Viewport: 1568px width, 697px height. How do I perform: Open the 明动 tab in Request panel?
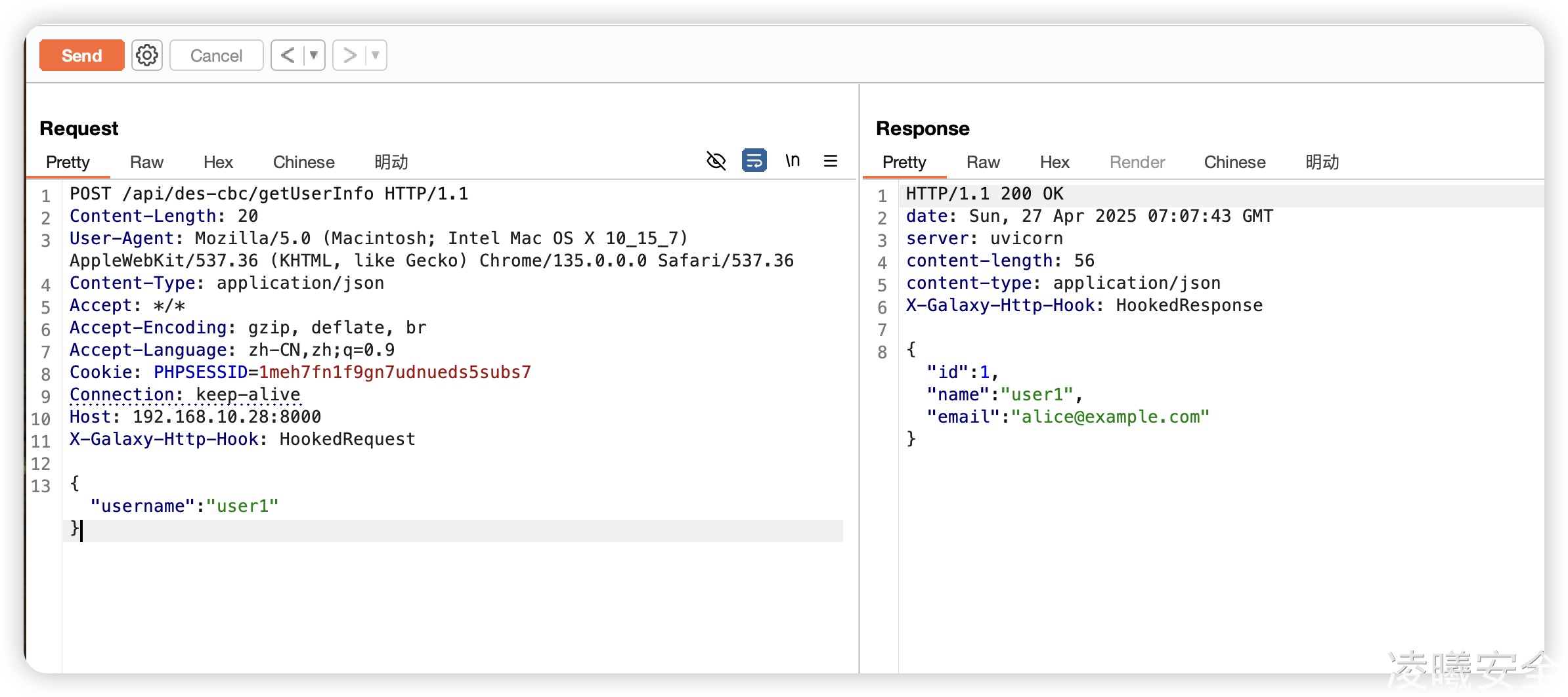click(391, 162)
